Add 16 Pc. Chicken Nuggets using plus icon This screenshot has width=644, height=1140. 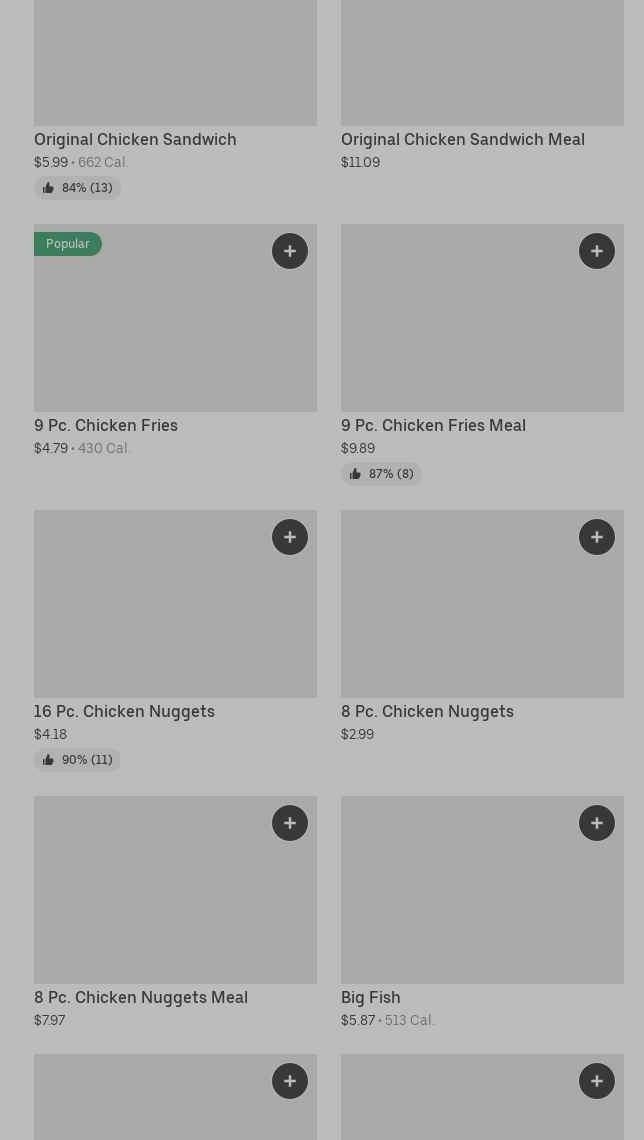(290, 537)
